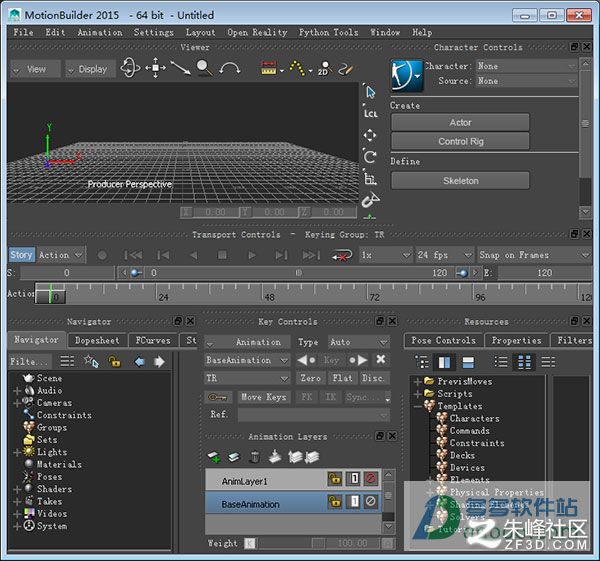600x561 pixels.
Task: Click the Control Rig button
Action: coord(460,141)
